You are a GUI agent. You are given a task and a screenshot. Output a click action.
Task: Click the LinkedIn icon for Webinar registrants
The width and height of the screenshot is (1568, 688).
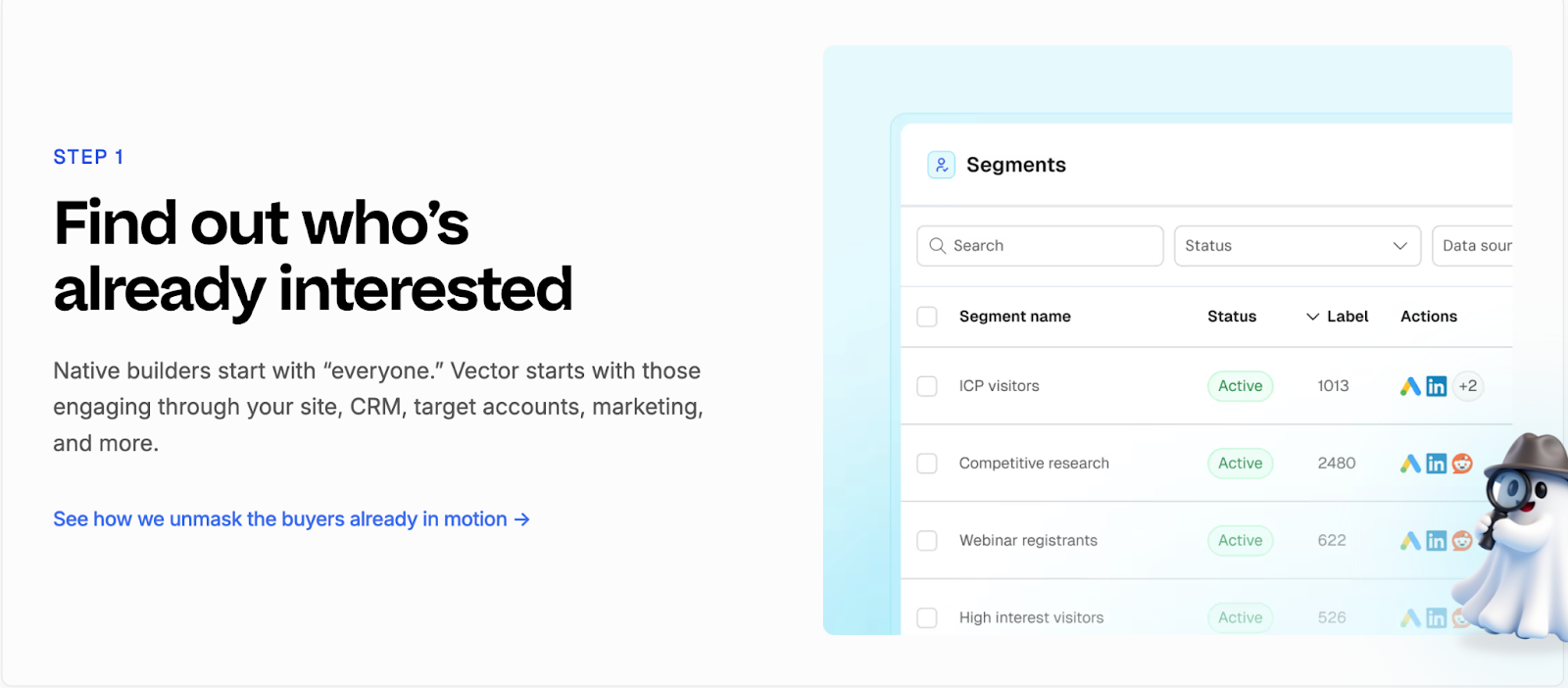coord(1436,540)
